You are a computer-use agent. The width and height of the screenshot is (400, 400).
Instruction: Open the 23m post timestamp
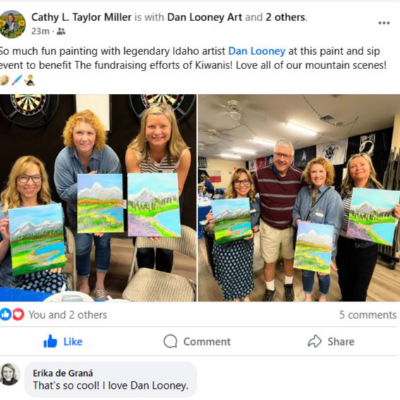click(x=40, y=31)
